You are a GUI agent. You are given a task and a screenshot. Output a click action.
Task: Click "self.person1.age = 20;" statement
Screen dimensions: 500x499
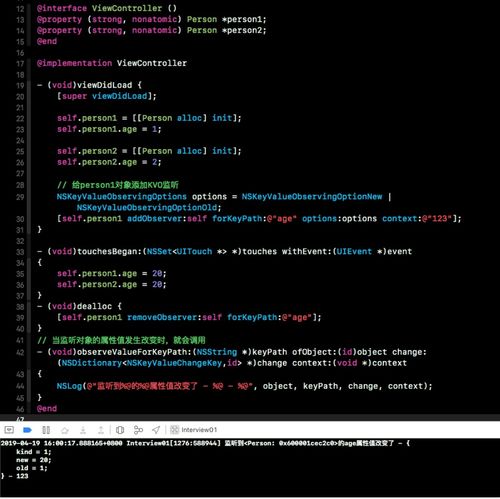coord(111,273)
